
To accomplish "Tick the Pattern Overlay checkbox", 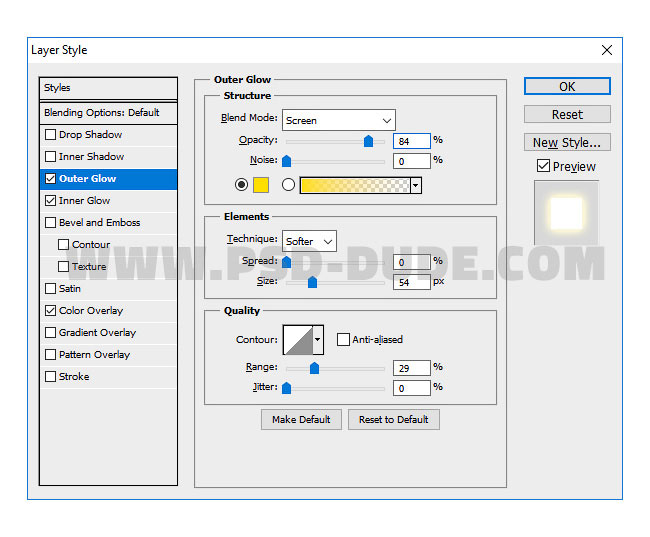I will pos(50,355).
